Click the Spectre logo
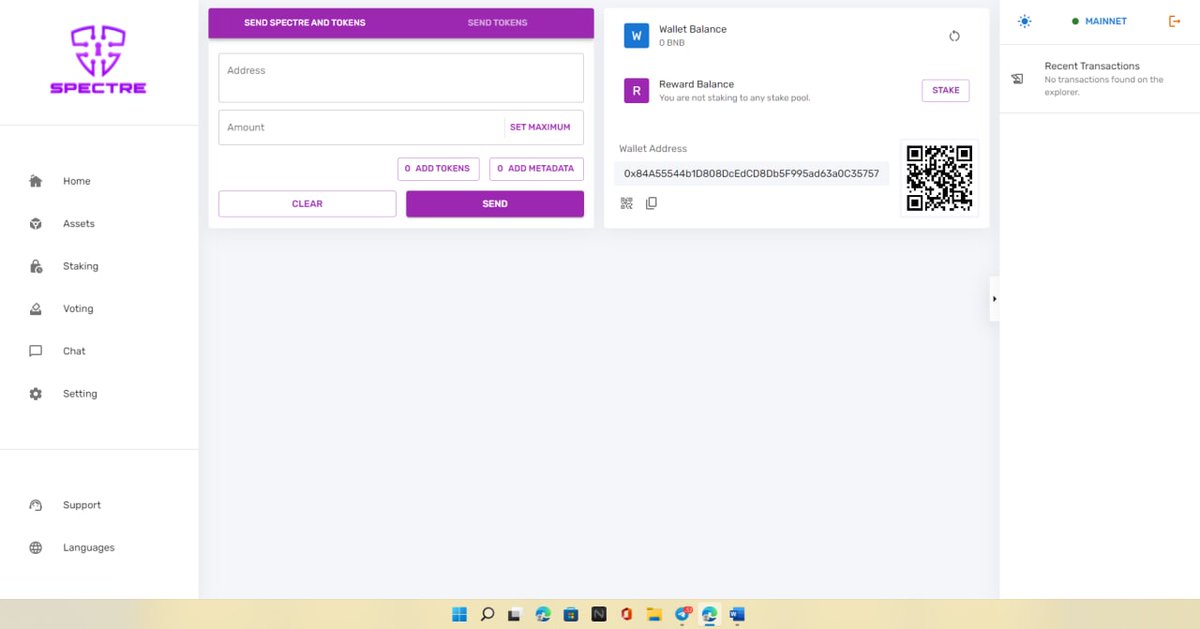Viewport: 1200px width, 629px height. coord(99,61)
